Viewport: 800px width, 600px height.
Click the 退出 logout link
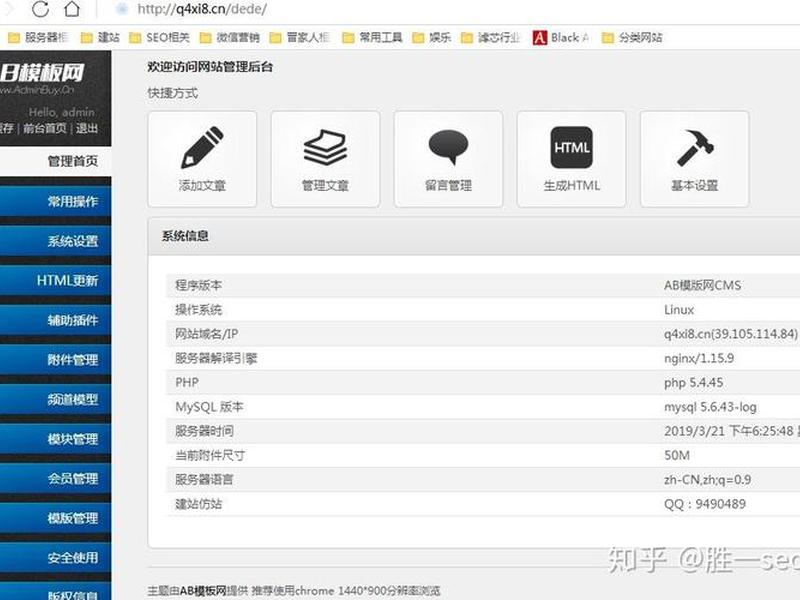coord(87,128)
